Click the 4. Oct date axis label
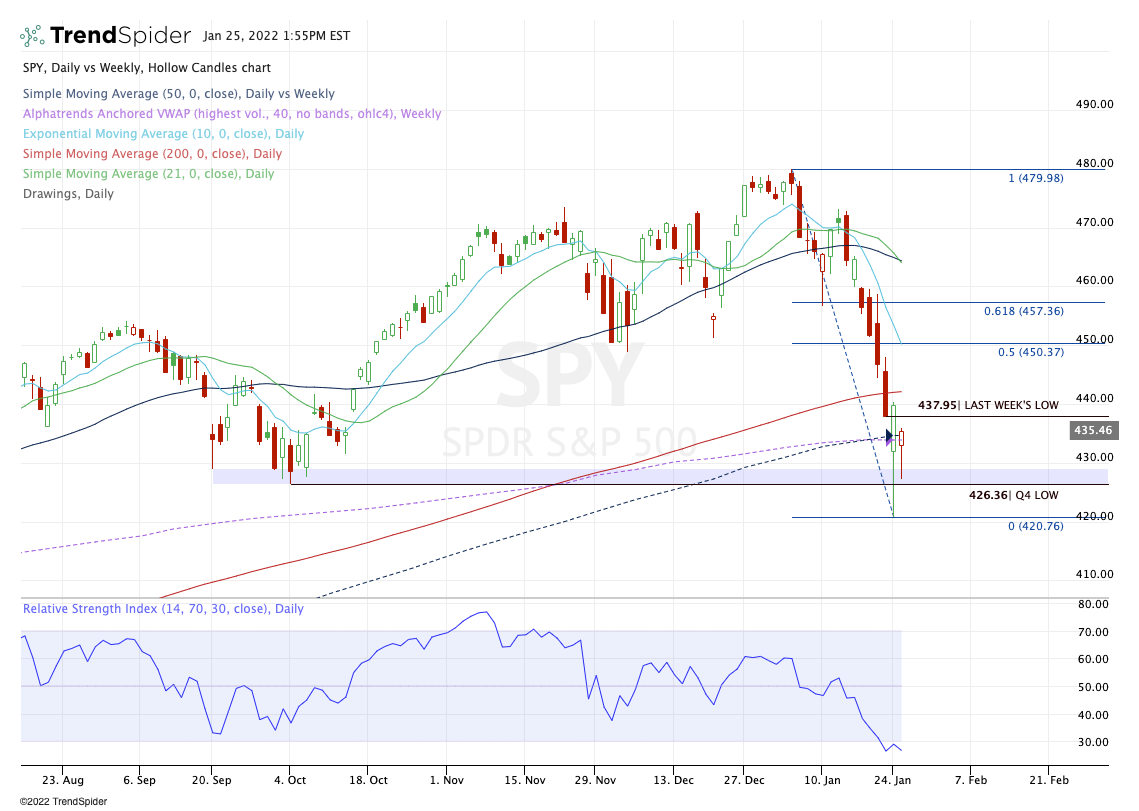The height and width of the screenshot is (811, 1139). coord(289,780)
